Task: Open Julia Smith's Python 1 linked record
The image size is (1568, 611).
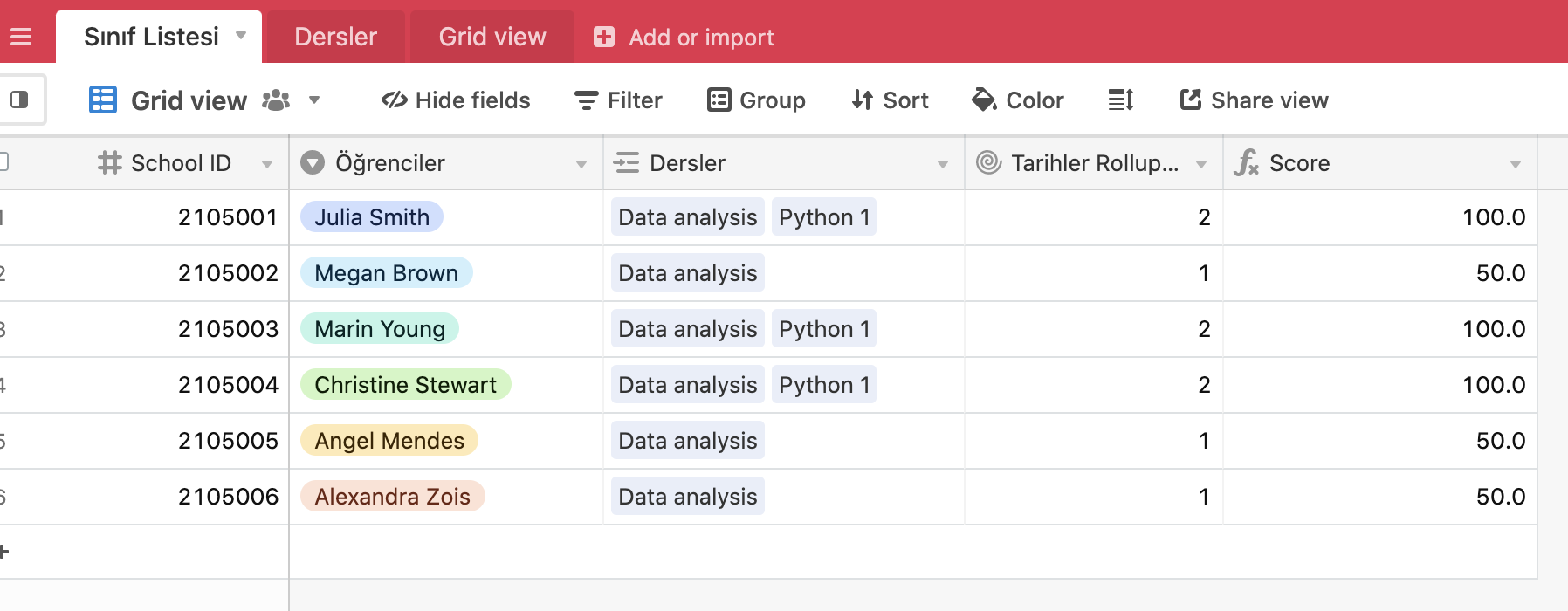Action: pos(824,216)
